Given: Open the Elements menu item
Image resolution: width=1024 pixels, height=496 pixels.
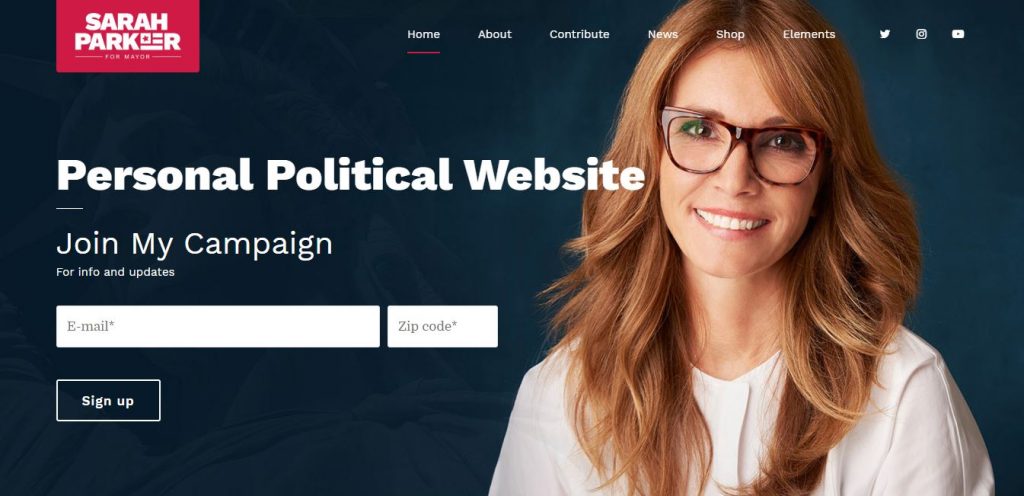Looking at the screenshot, I should (x=808, y=34).
